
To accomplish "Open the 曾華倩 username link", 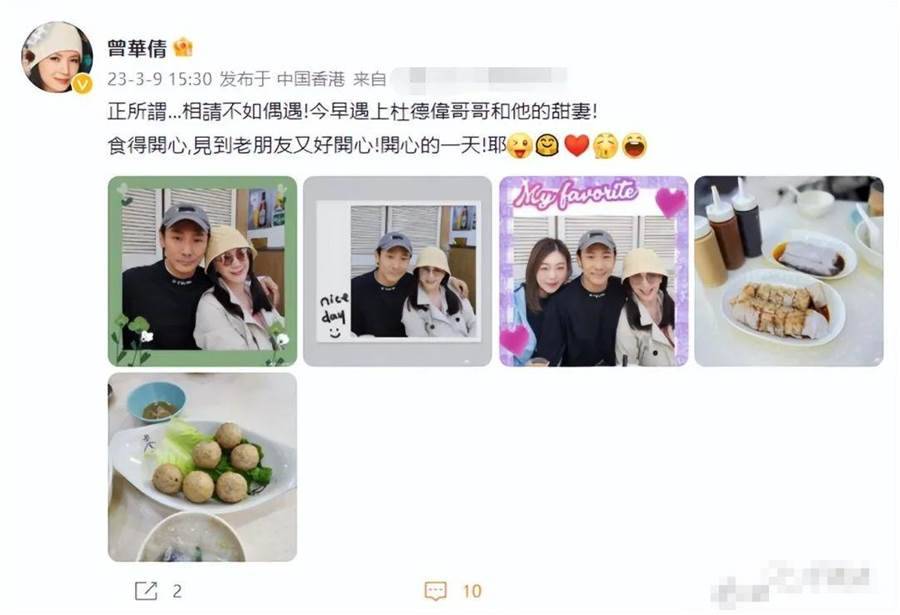I will click(x=137, y=48).
